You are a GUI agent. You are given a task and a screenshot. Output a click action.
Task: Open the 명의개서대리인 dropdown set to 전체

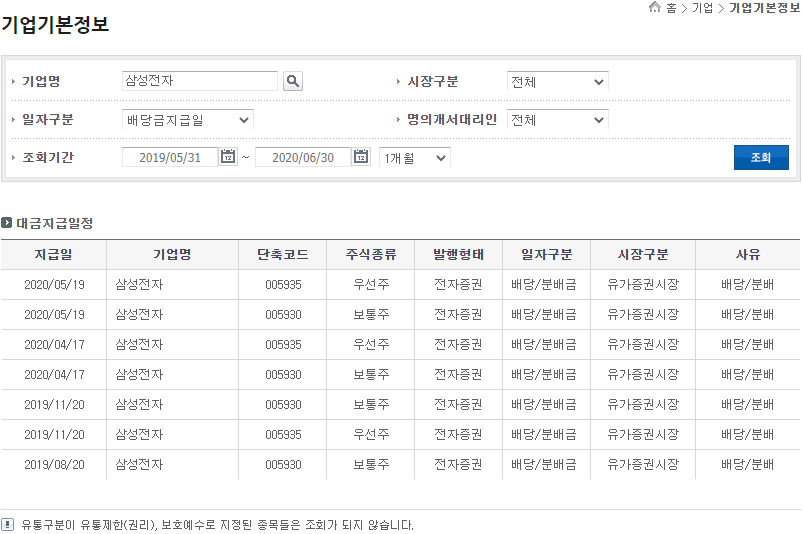click(557, 120)
